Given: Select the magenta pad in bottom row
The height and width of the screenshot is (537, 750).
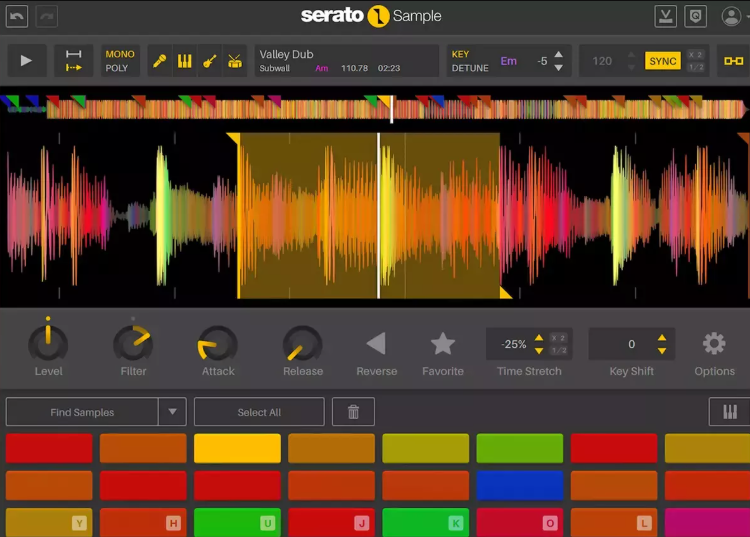Looking at the screenshot, I should tap(707, 522).
